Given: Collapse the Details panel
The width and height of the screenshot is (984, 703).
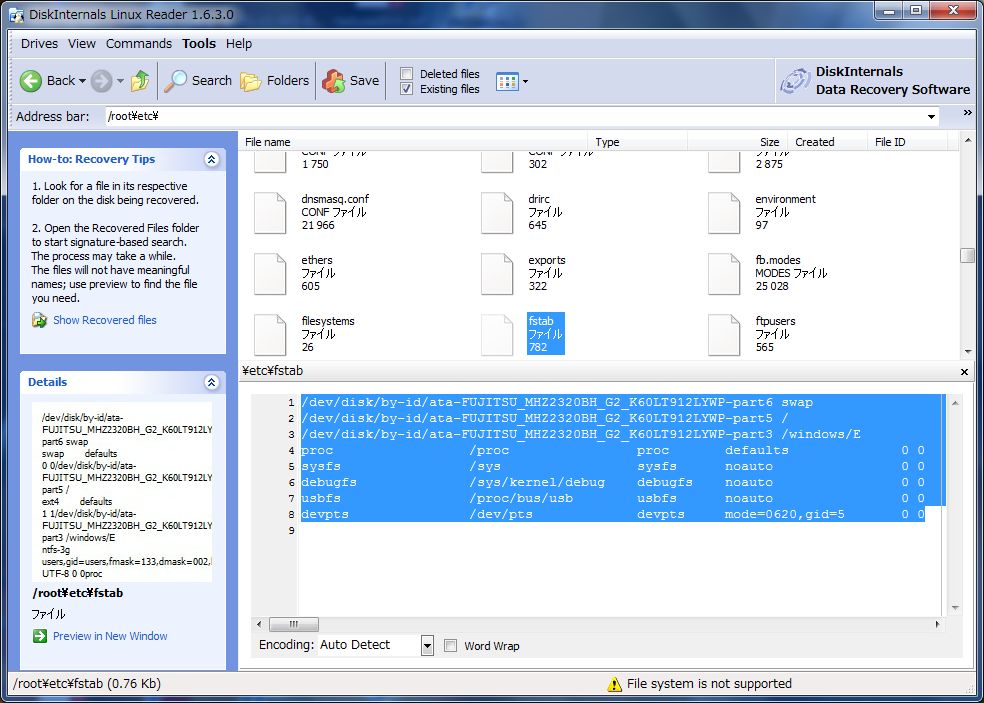Looking at the screenshot, I should pos(211,382).
